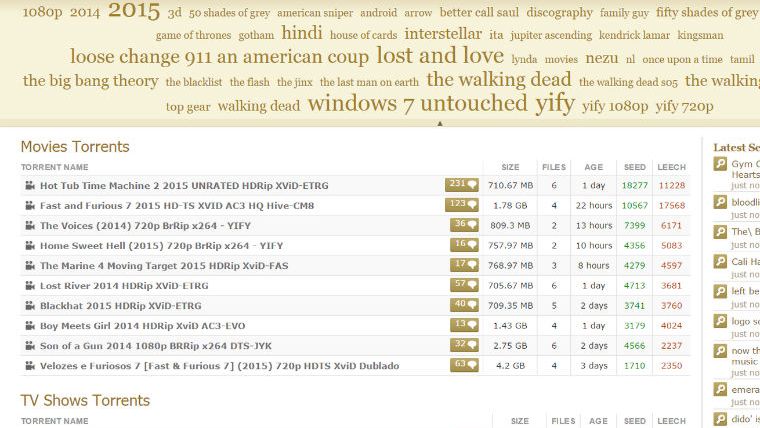The height and width of the screenshot is (428, 760).
Task: Click the 'house of cards' tag
Action: pos(364,35)
